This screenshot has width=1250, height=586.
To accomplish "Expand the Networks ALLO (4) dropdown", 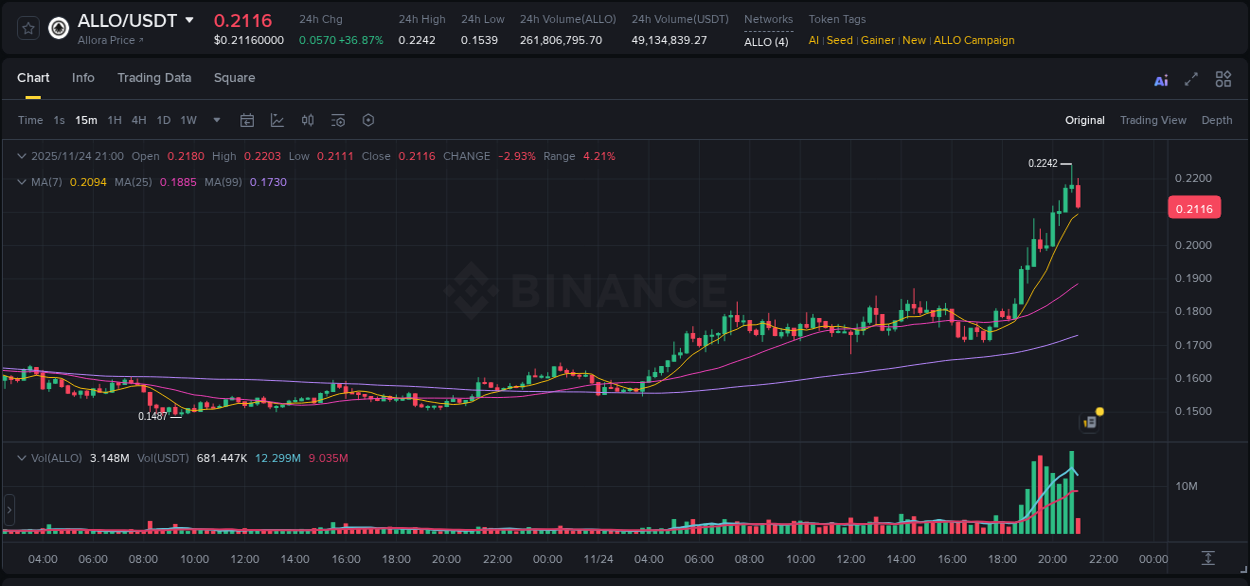I will (x=766, y=42).
